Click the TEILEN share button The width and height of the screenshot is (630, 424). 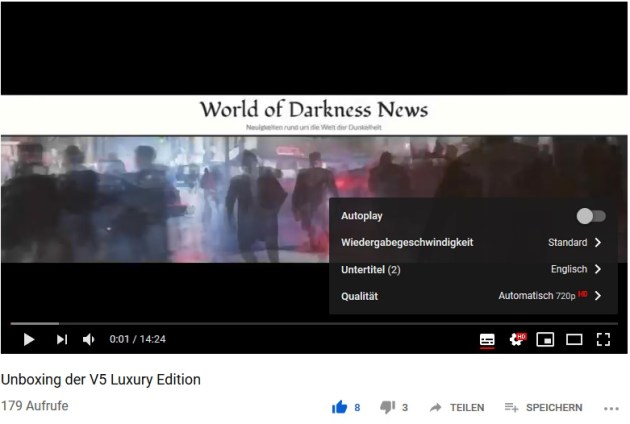[x=457, y=408]
